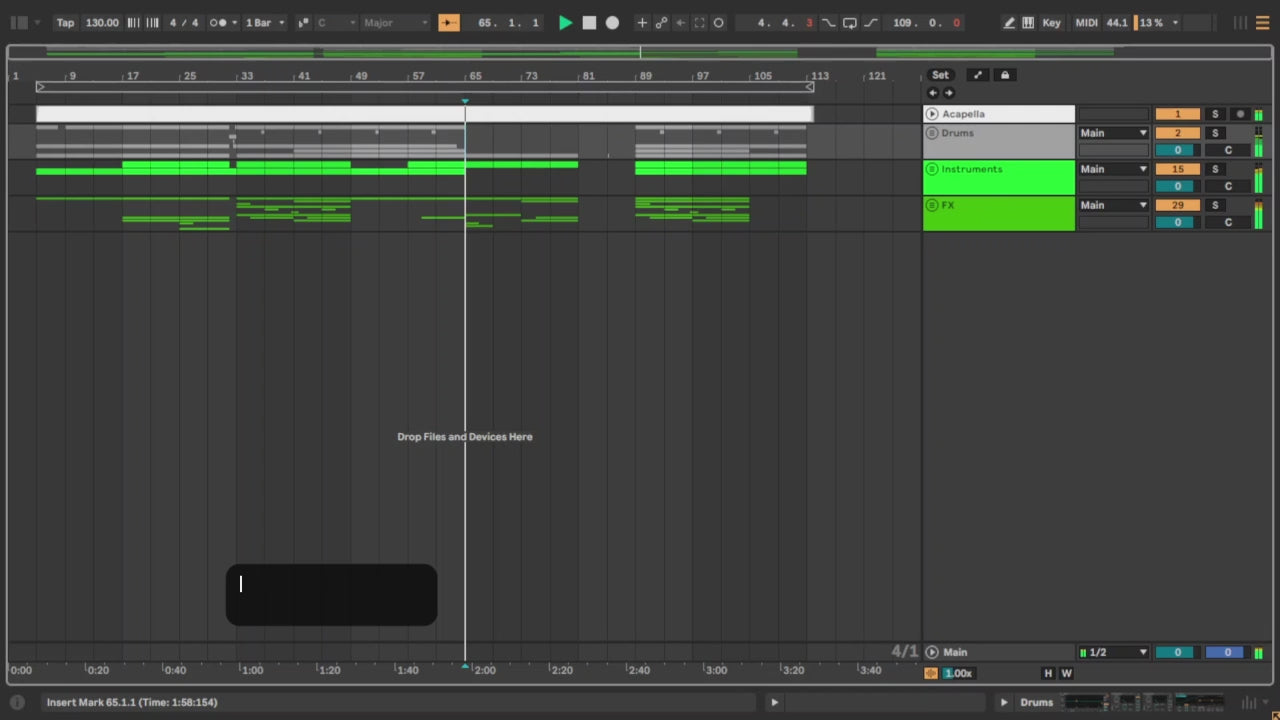
Task: Unfold the FX group track
Action: tap(932, 205)
